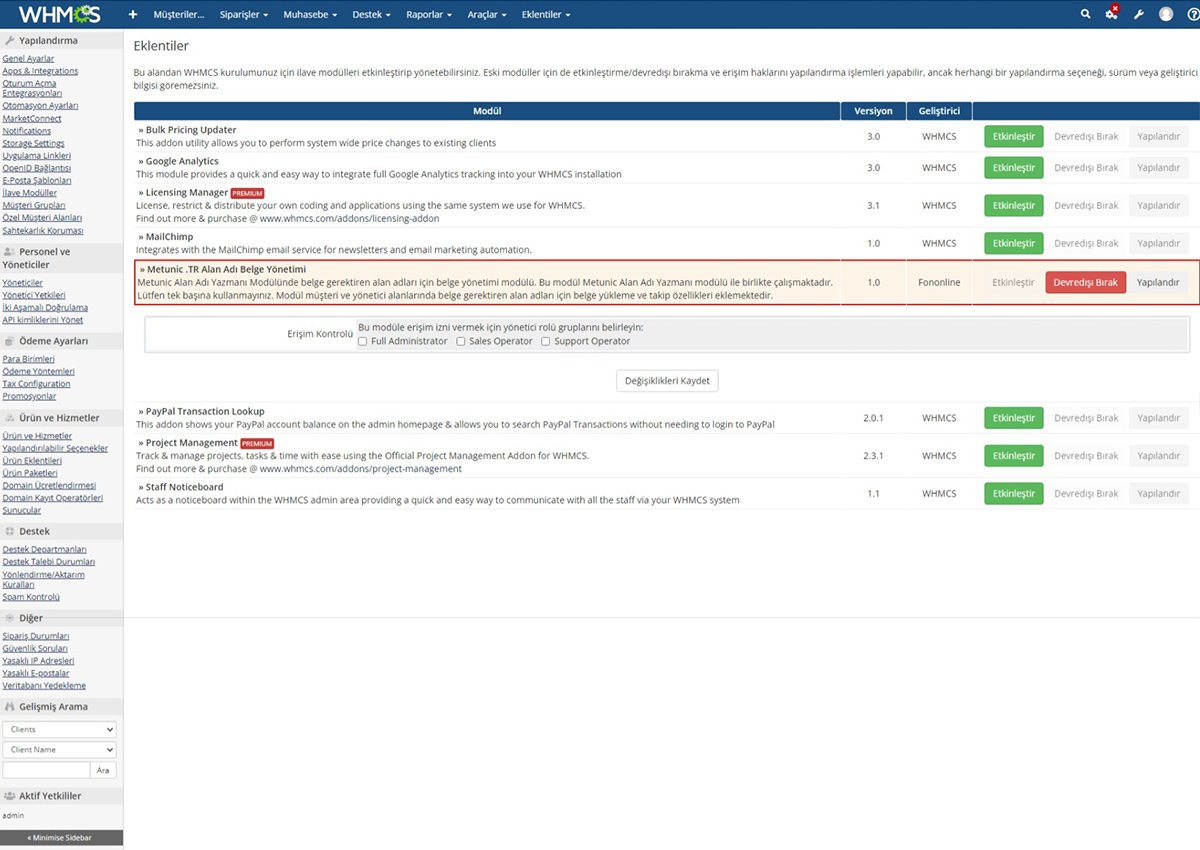The image size is (1200, 850).
Task: Open the Eklentiler menu
Action: pos(547,15)
